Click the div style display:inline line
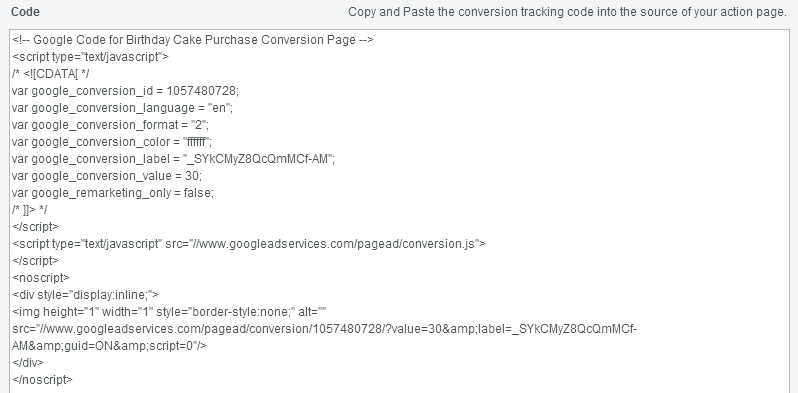 point(86,294)
